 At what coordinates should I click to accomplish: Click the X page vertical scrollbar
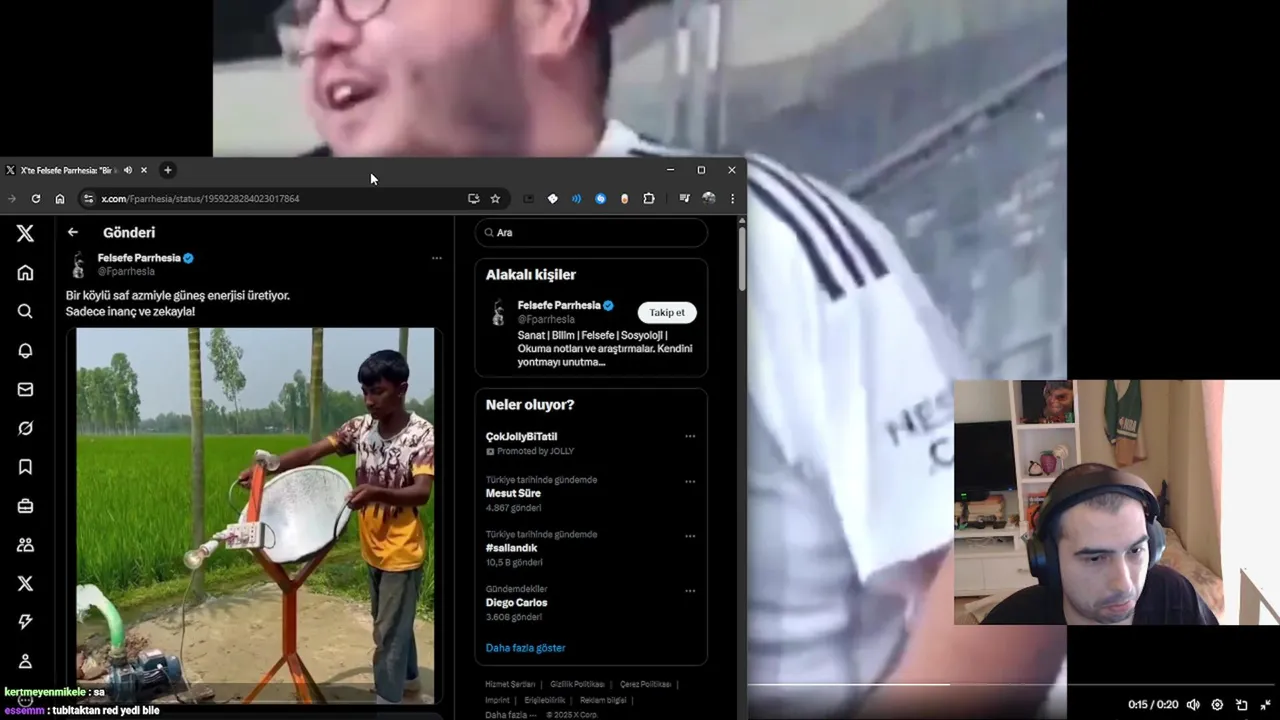pos(742,260)
